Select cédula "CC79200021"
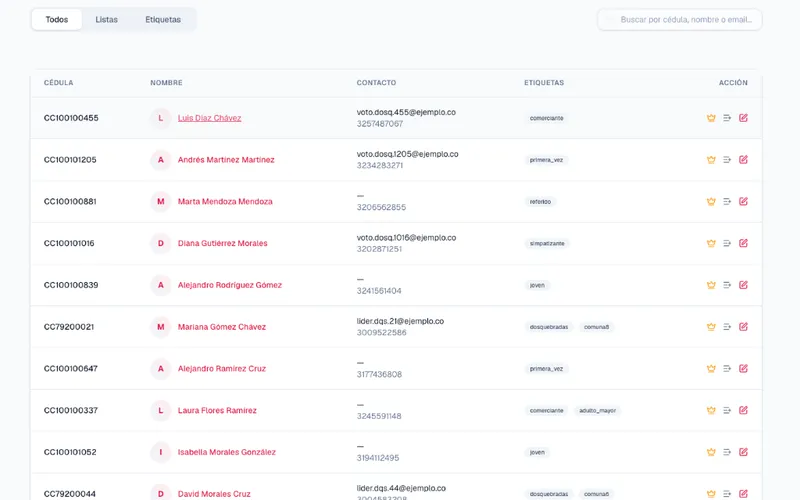800x500 pixels. (69, 327)
